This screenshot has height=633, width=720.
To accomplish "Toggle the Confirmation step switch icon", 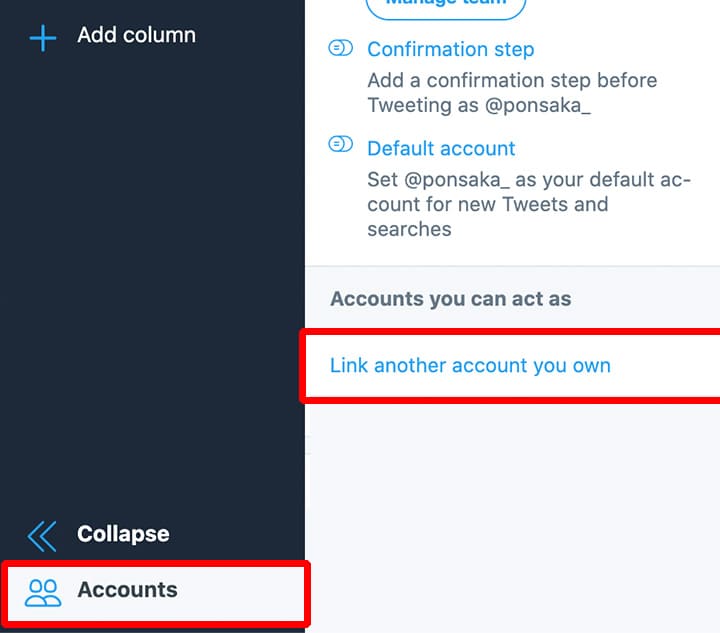I will [x=340, y=48].
